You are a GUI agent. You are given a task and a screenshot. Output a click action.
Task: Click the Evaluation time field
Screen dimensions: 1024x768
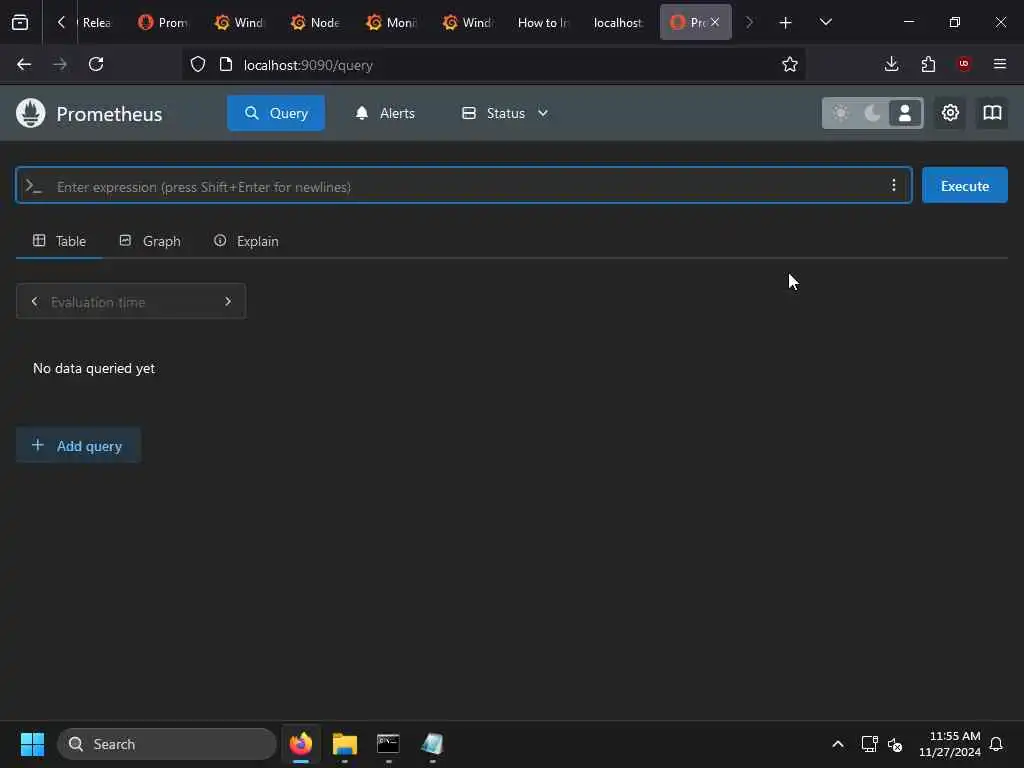[131, 302]
